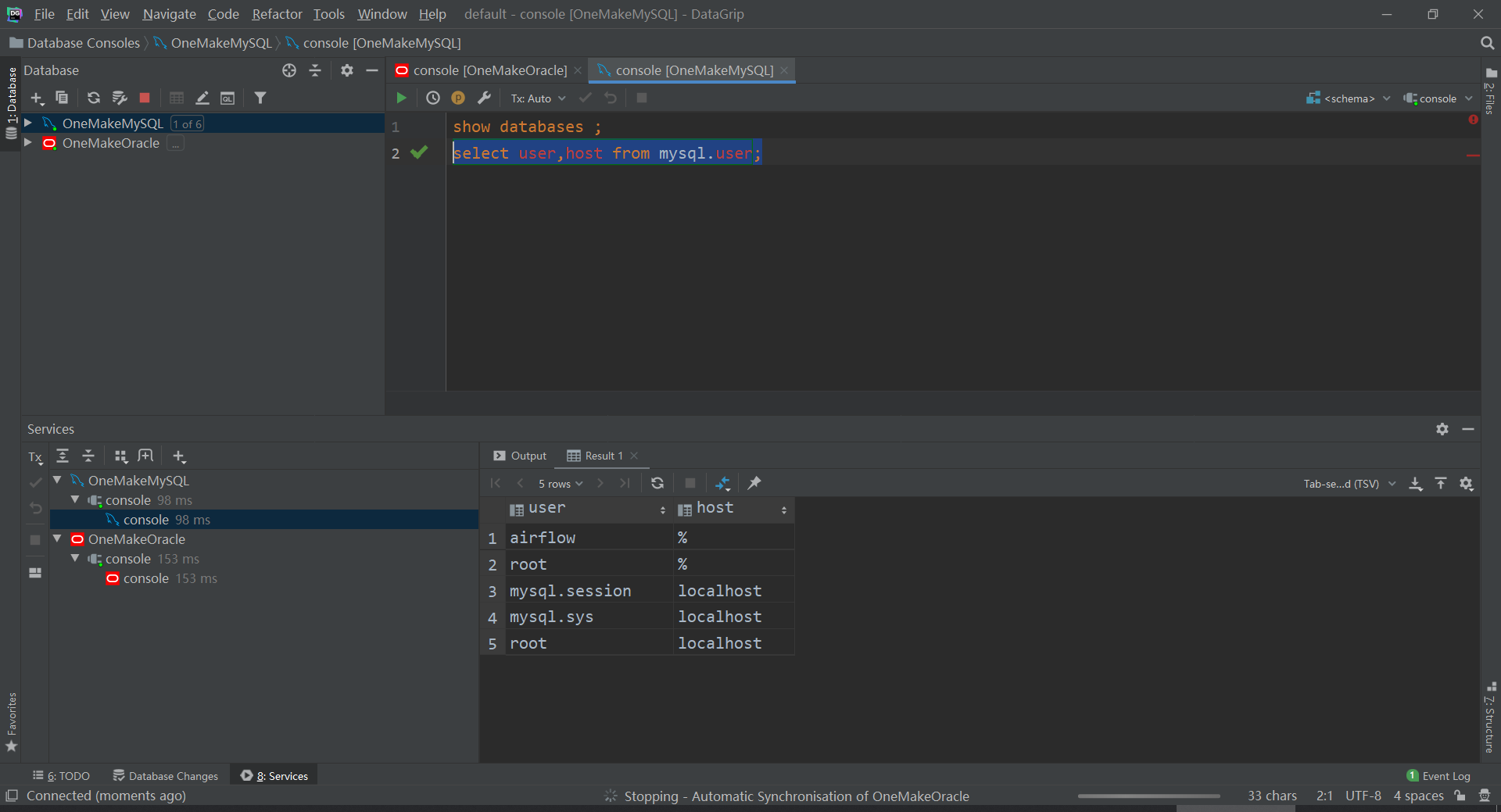Viewport: 1501px width, 812px height.
Task: Click the Edit source pencil icon
Action: 202,98
